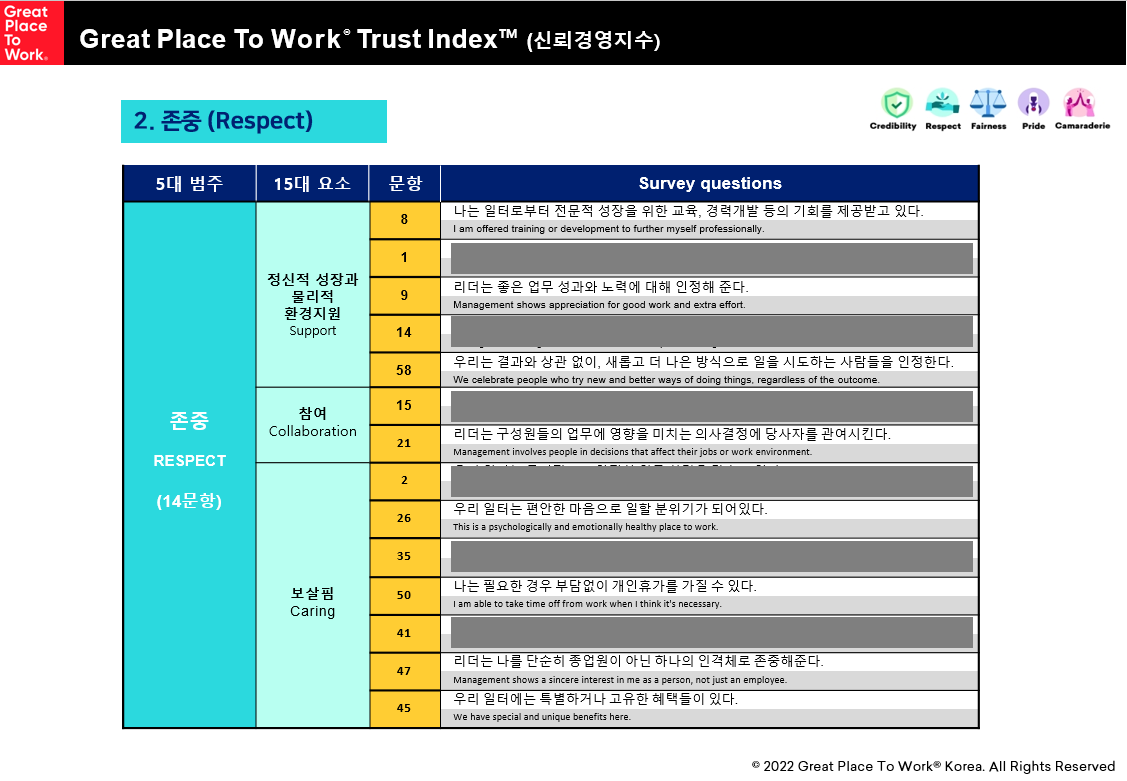Select the Fairness scales icon

click(x=988, y=104)
